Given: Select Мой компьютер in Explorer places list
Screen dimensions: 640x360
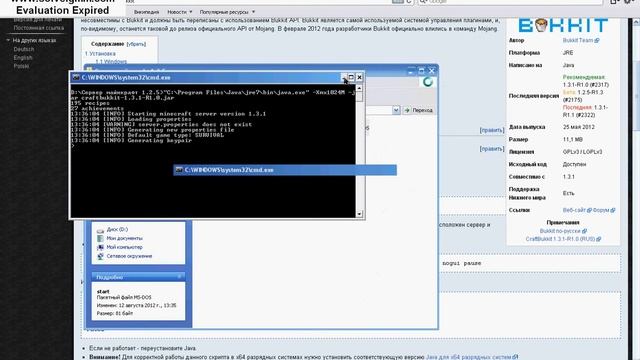Looking at the screenshot, I should [x=124, y=247].
